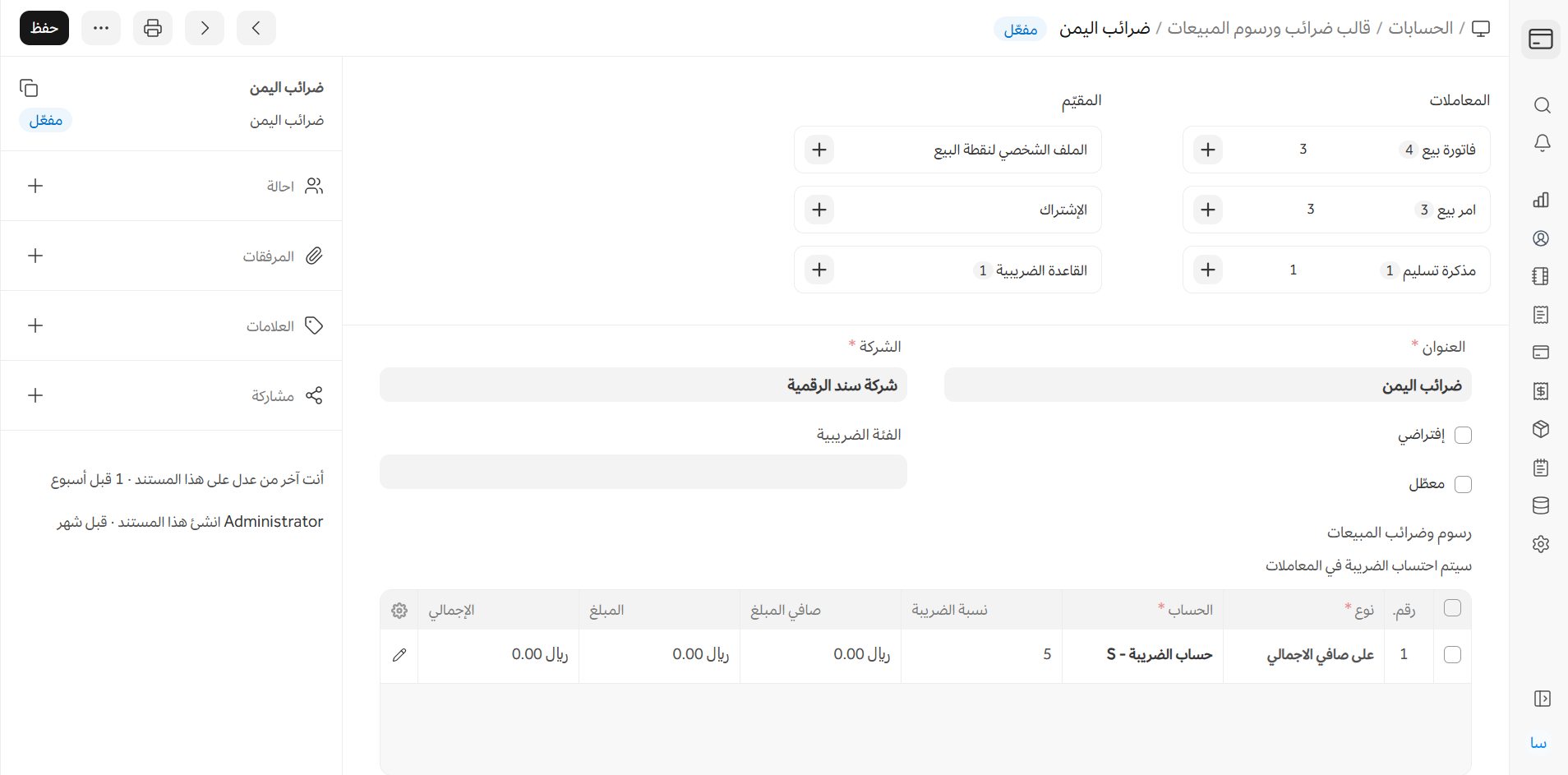The width and height of the screenshot is (1568, 775).
Task: Select row 1 checkbox in taxes table
Action: click(1452, 654)
